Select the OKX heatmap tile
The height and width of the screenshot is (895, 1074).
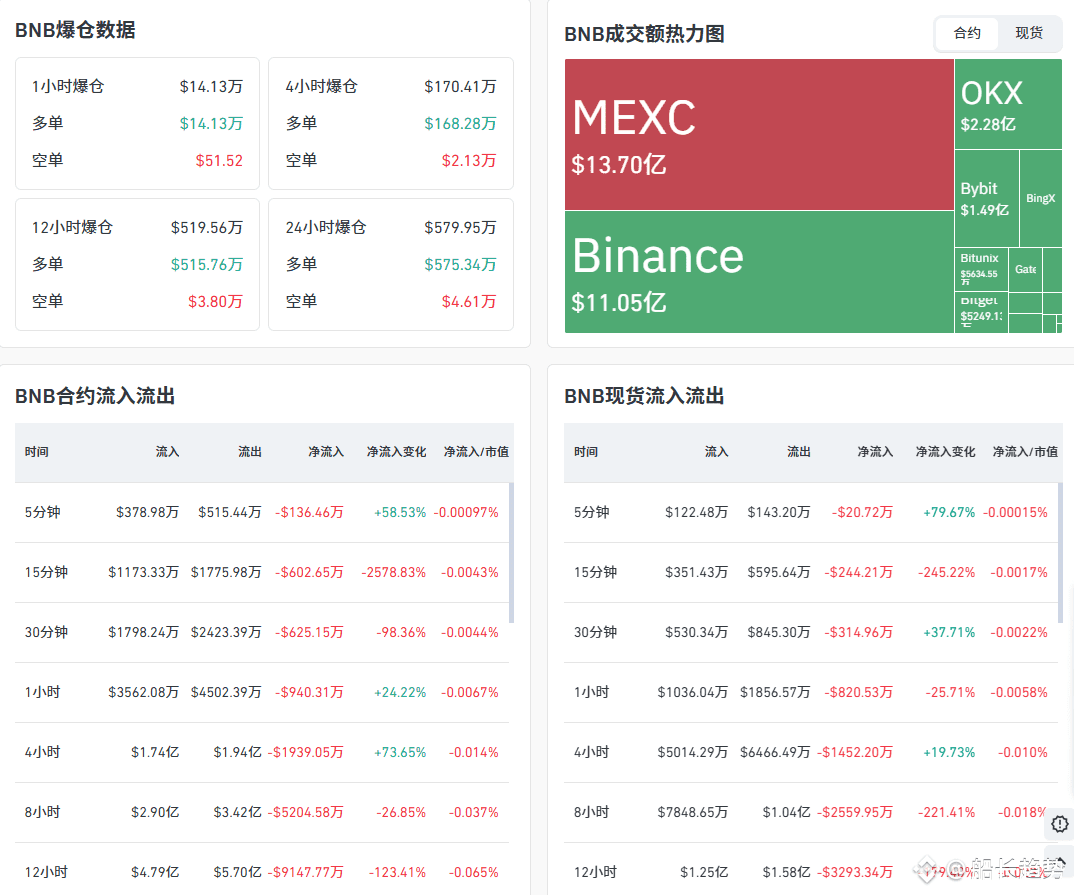[1008, 104]
